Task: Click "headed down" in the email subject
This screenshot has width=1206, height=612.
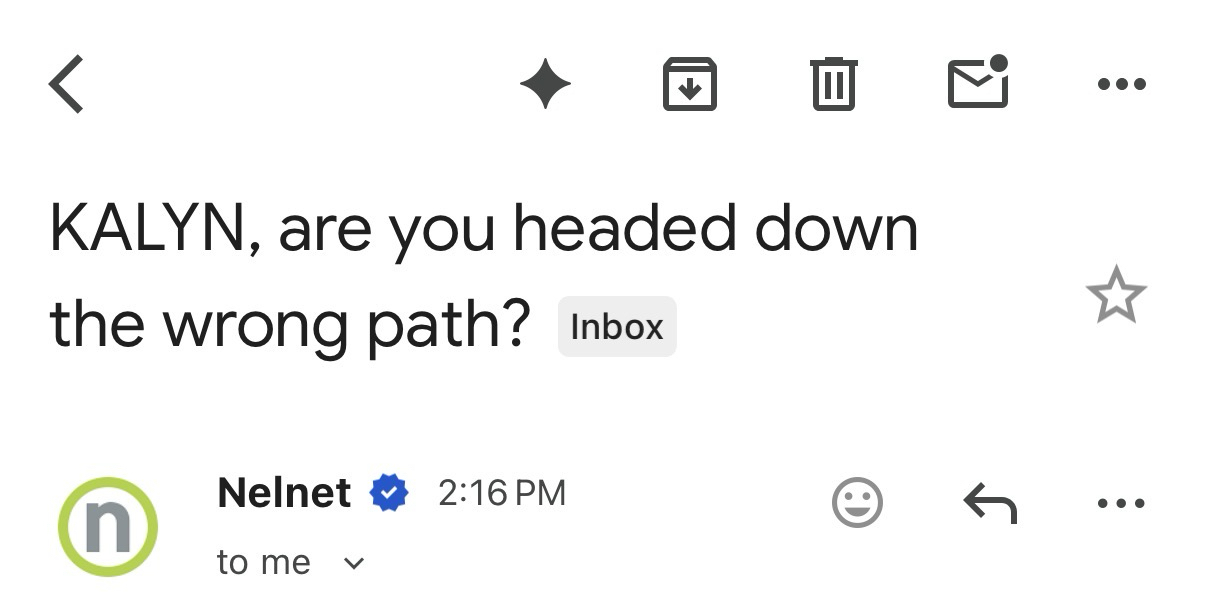Action: click(x=715, y=230)
